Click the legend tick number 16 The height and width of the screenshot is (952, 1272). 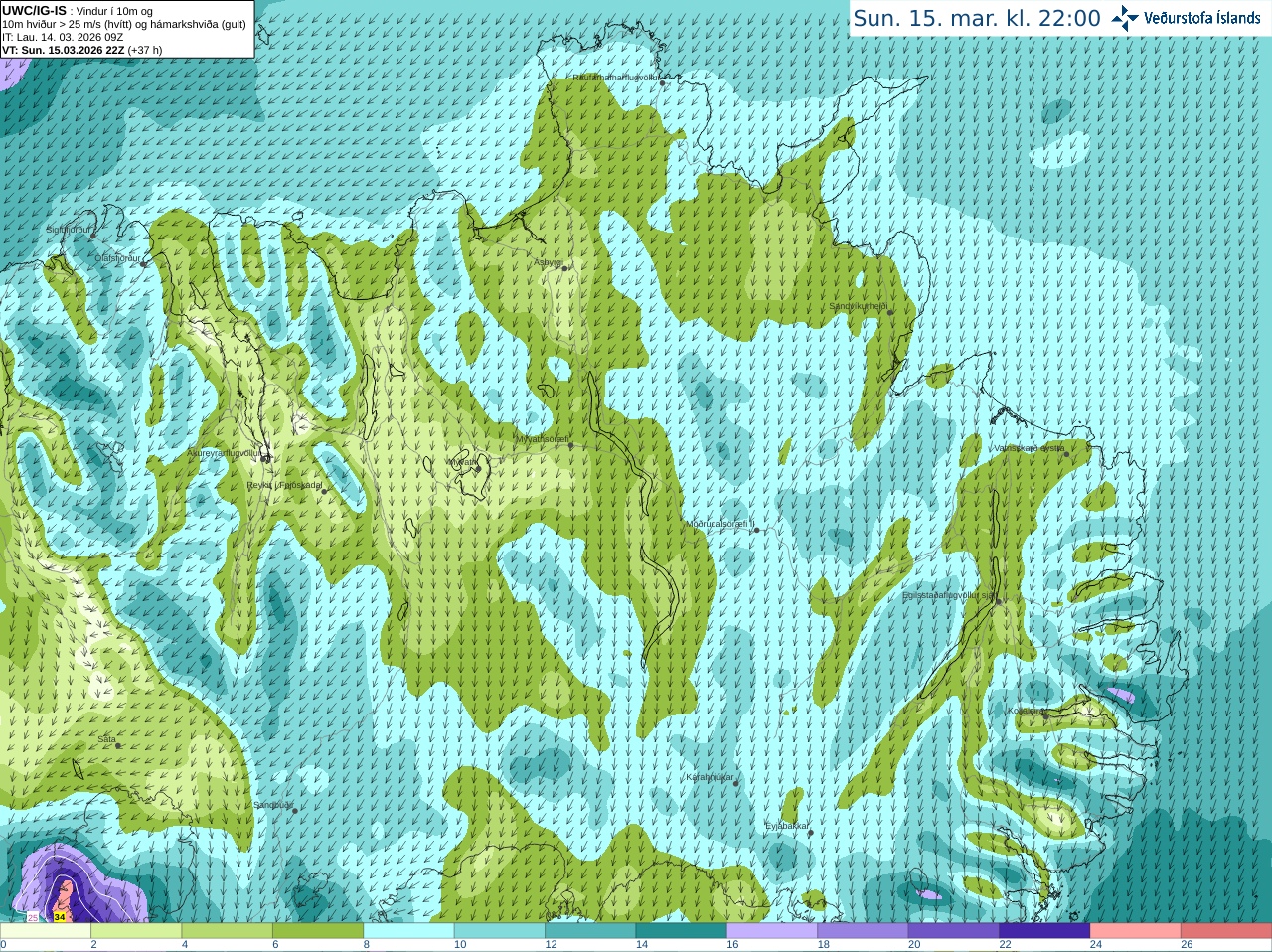[x=732, y=945]
